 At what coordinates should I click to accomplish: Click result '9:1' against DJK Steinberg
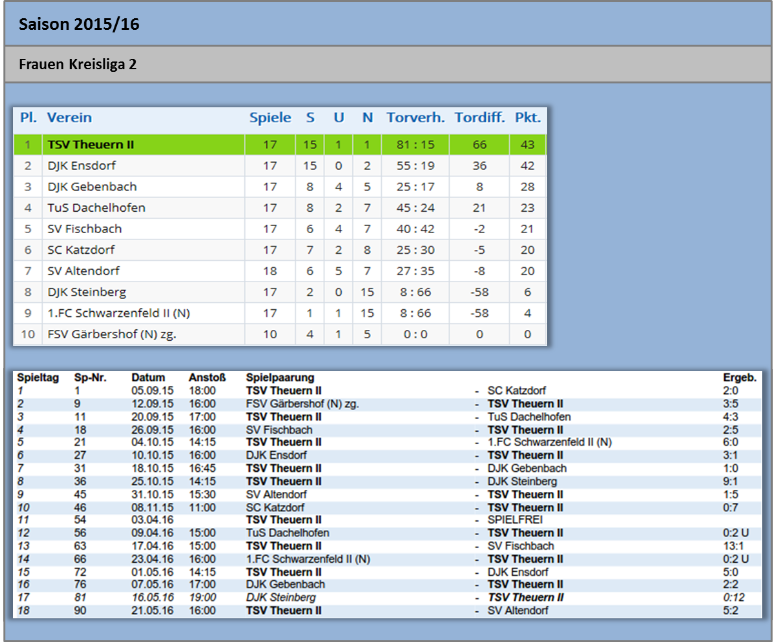point(731,481)
